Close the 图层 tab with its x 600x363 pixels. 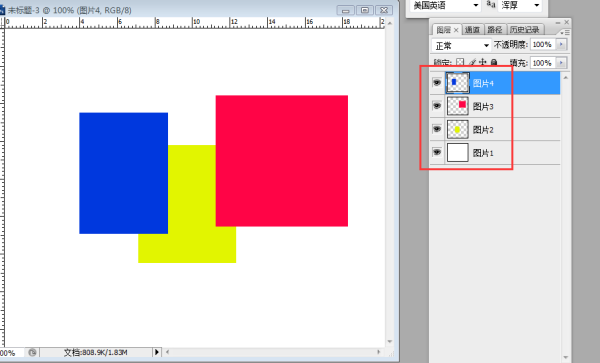pyautogui.click(x=456, y=30)
